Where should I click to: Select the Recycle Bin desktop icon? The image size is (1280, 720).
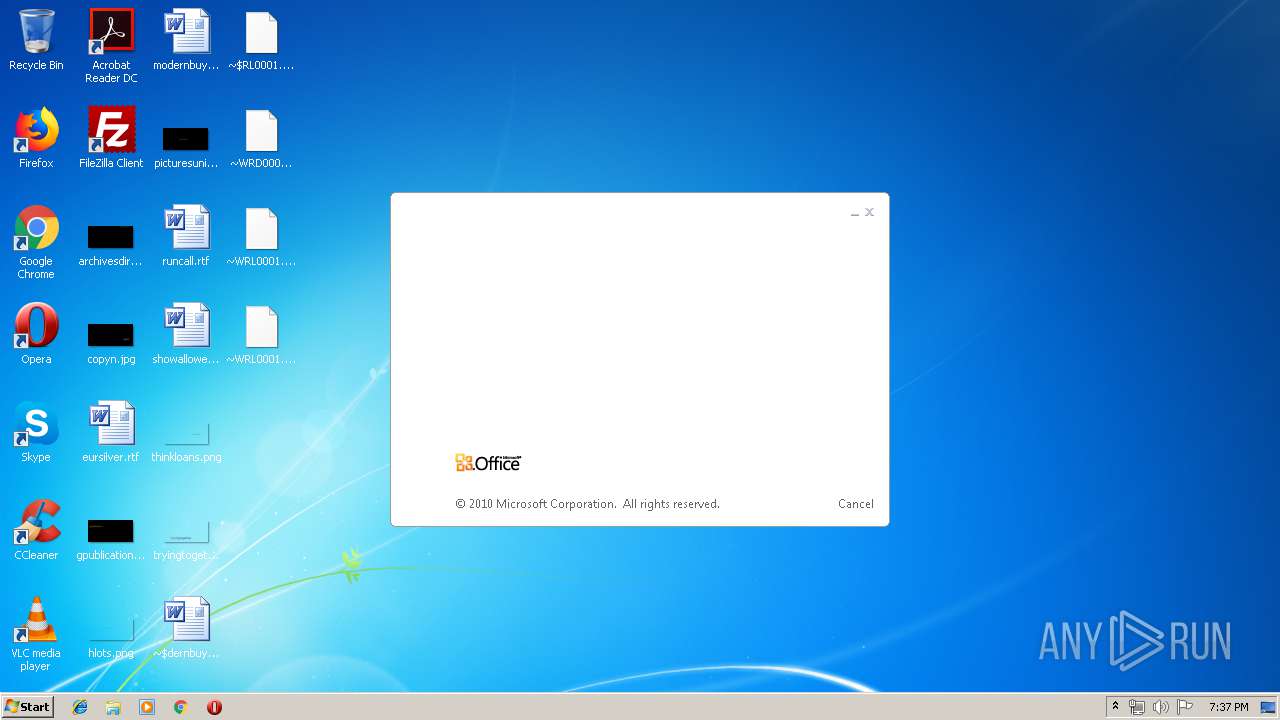click(x=36, y=40)
